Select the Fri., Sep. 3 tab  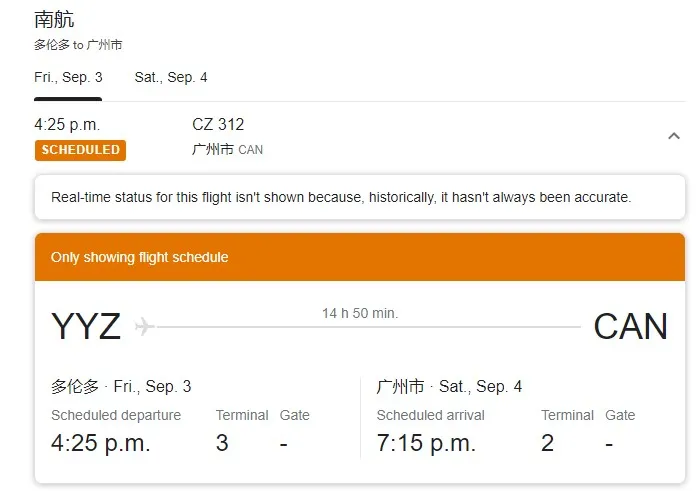click(68, 78)
